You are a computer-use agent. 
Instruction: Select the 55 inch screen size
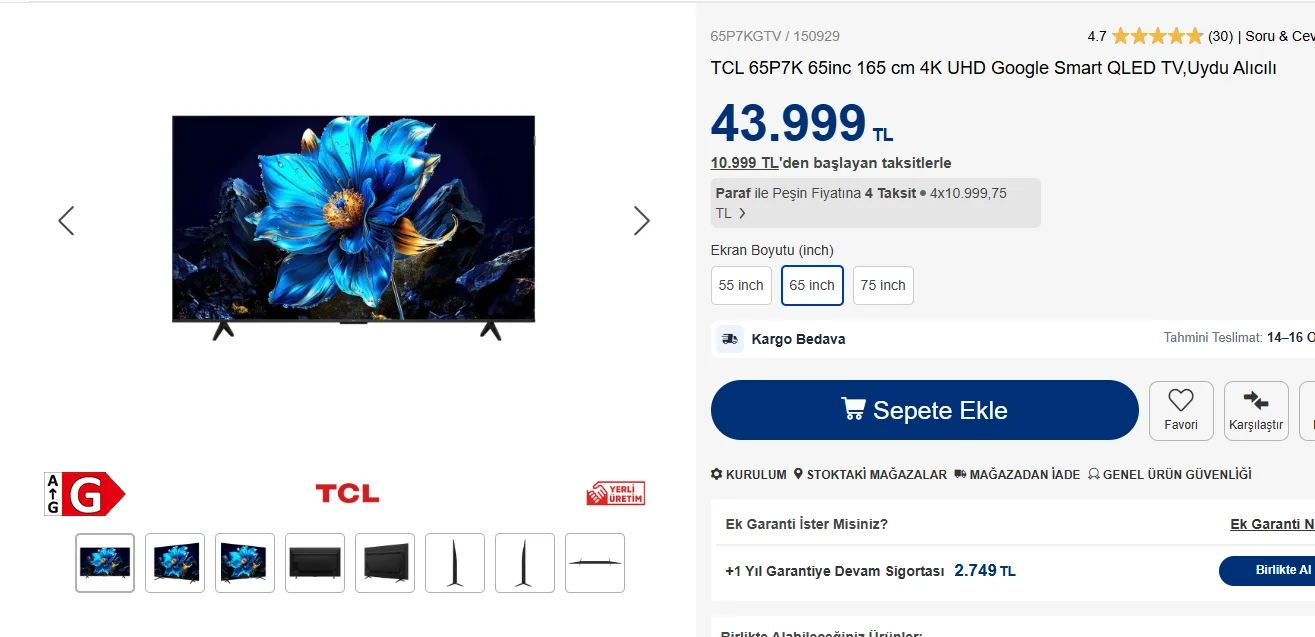coord(741,285)
